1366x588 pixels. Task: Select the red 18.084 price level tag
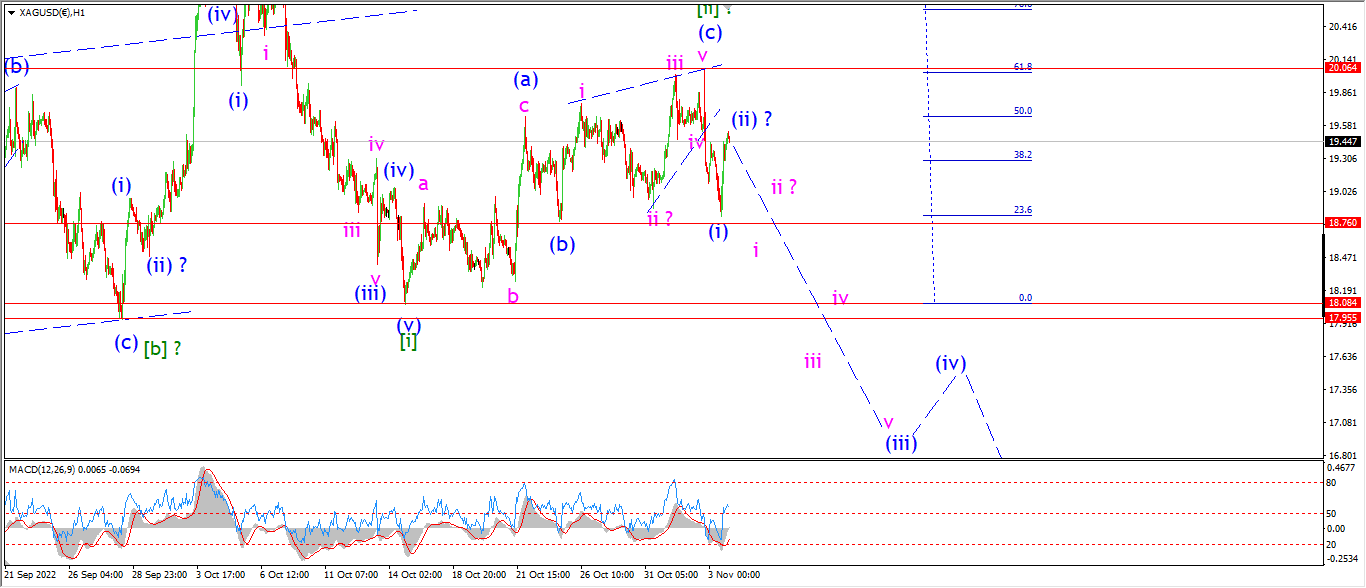coord(1343,303)
